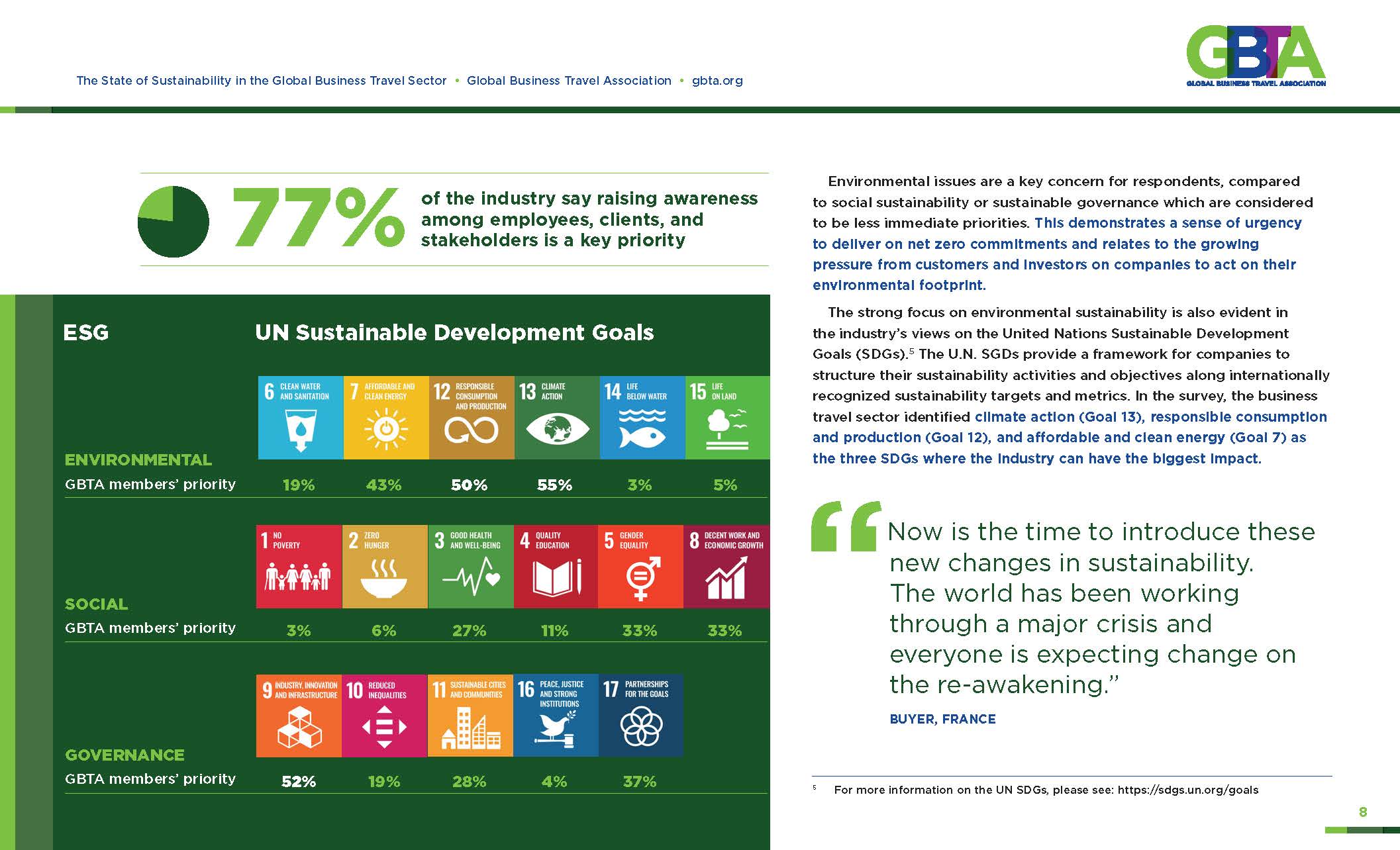Click the Climate Action goal 13 icon

pos(557,429)
